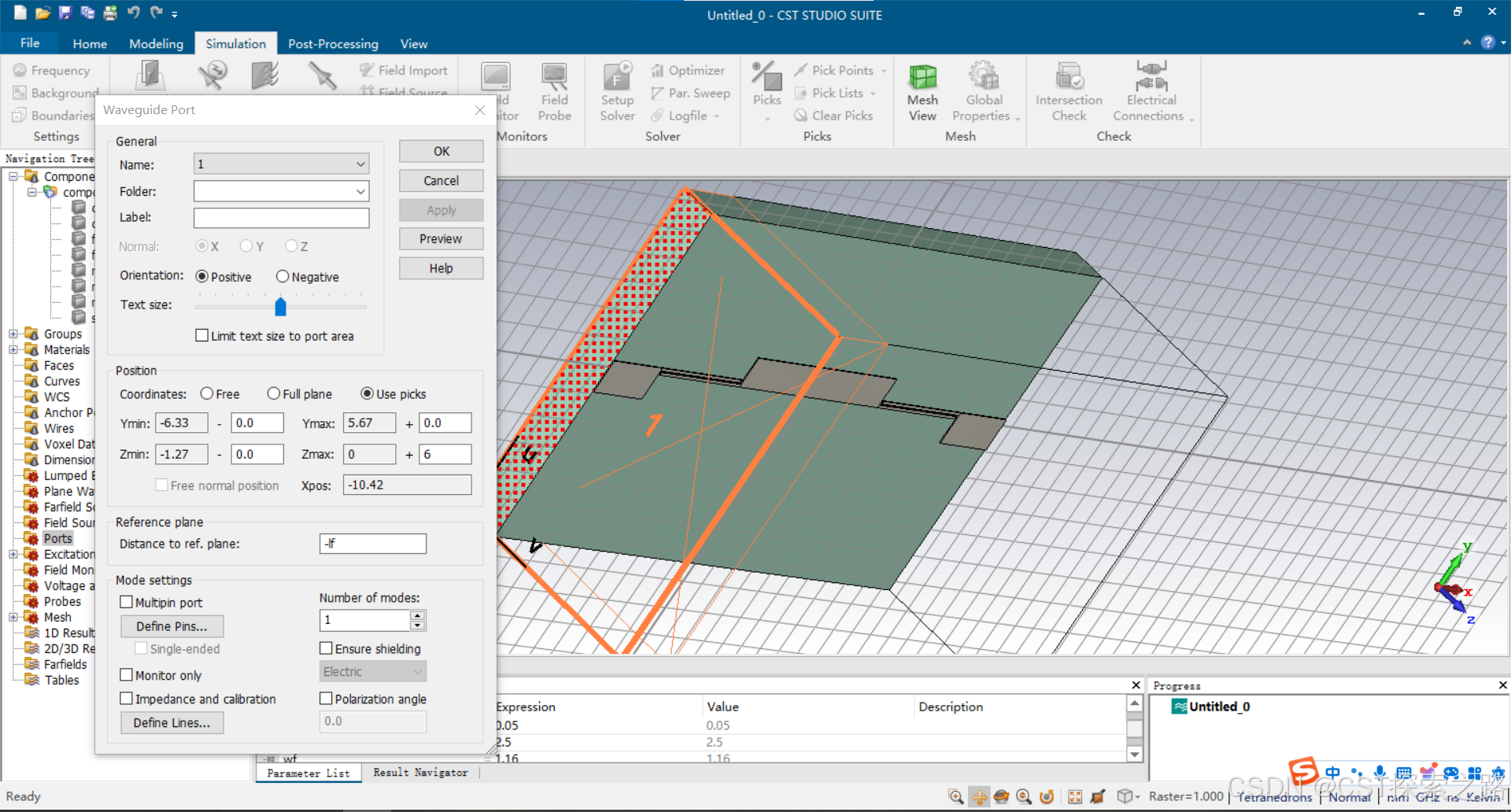Click the Define Pins... button
Screen dimensions: 1511x812
click(172, 626)
